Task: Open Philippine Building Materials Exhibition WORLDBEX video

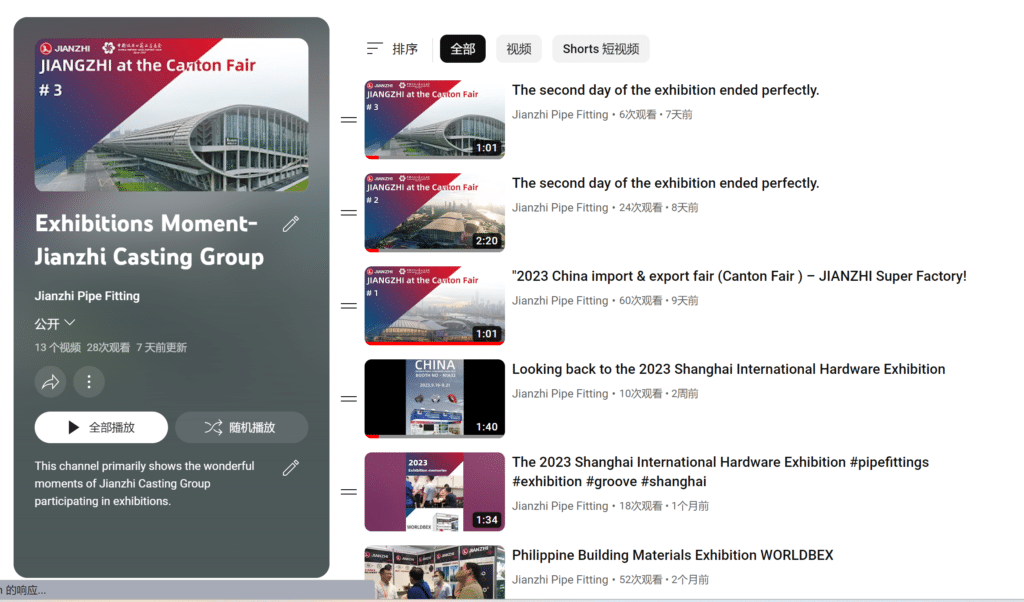Action: click(x=673, y=555)
